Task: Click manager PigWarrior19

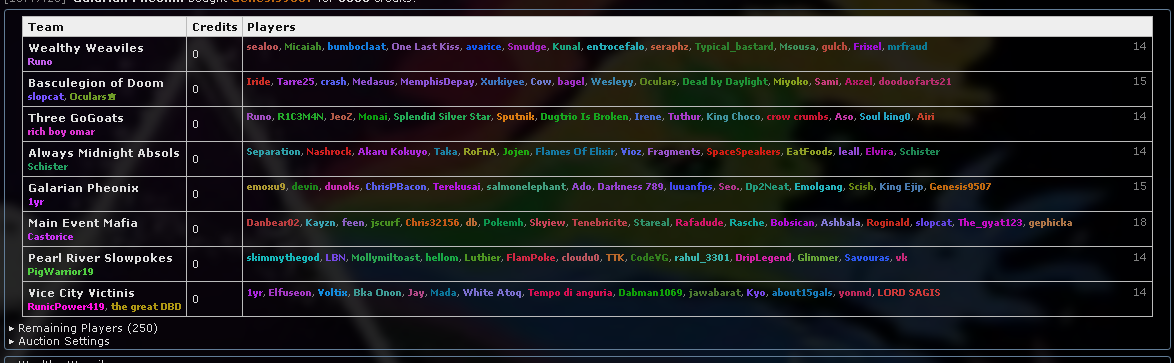Action: pyautogui.click(x=61, y=272)
